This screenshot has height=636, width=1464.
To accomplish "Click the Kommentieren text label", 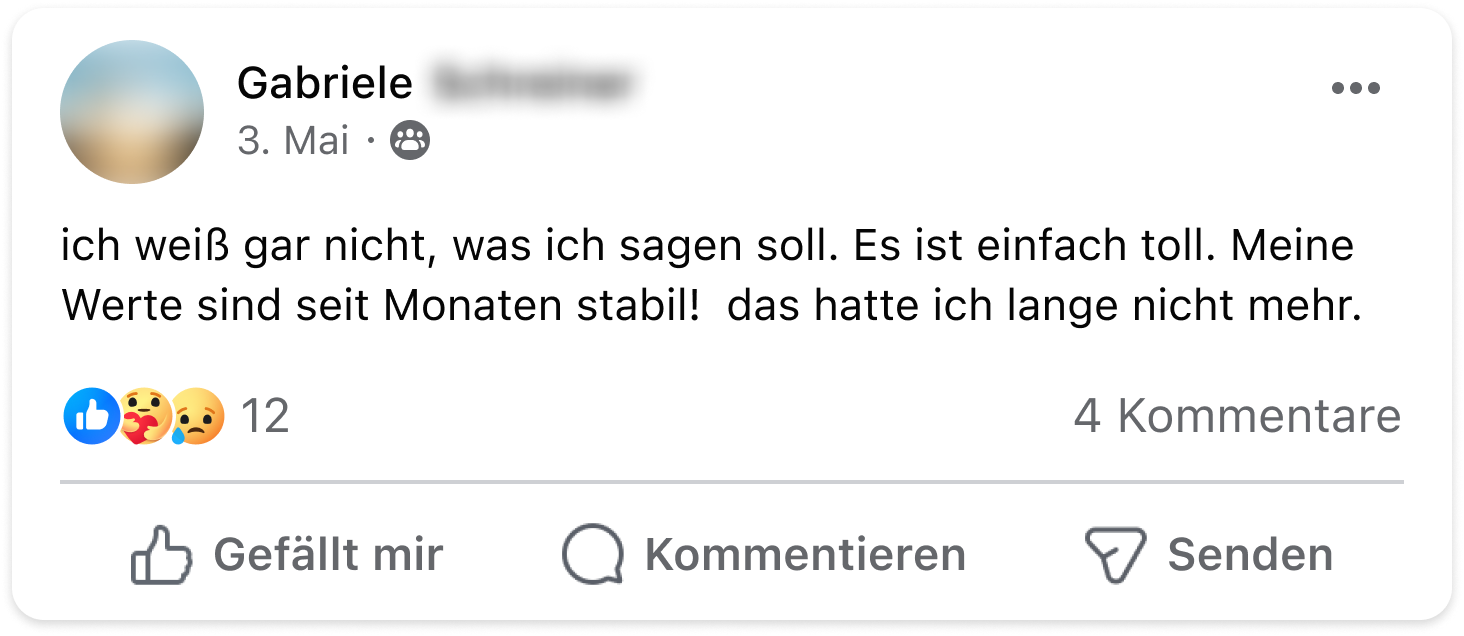I will click(x=805, y=554).
